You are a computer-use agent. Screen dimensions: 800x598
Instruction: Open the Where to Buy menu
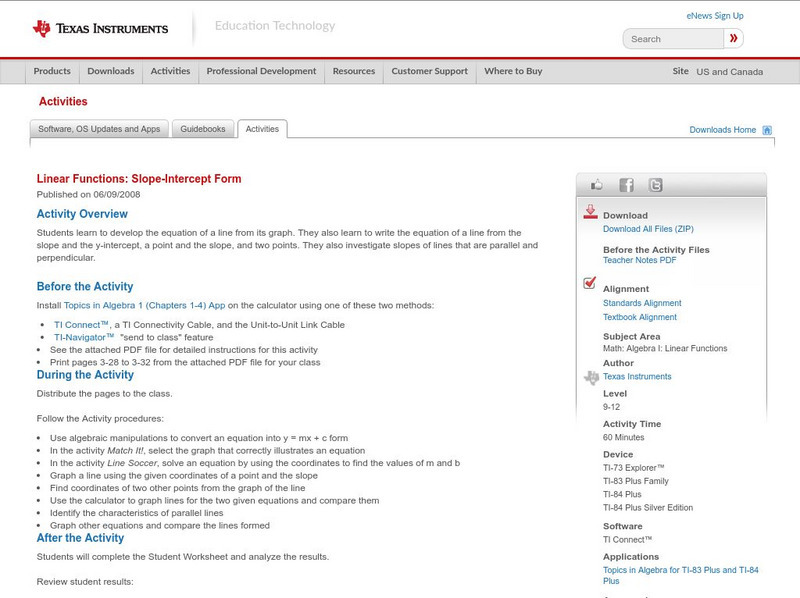(x=513, y=71)
